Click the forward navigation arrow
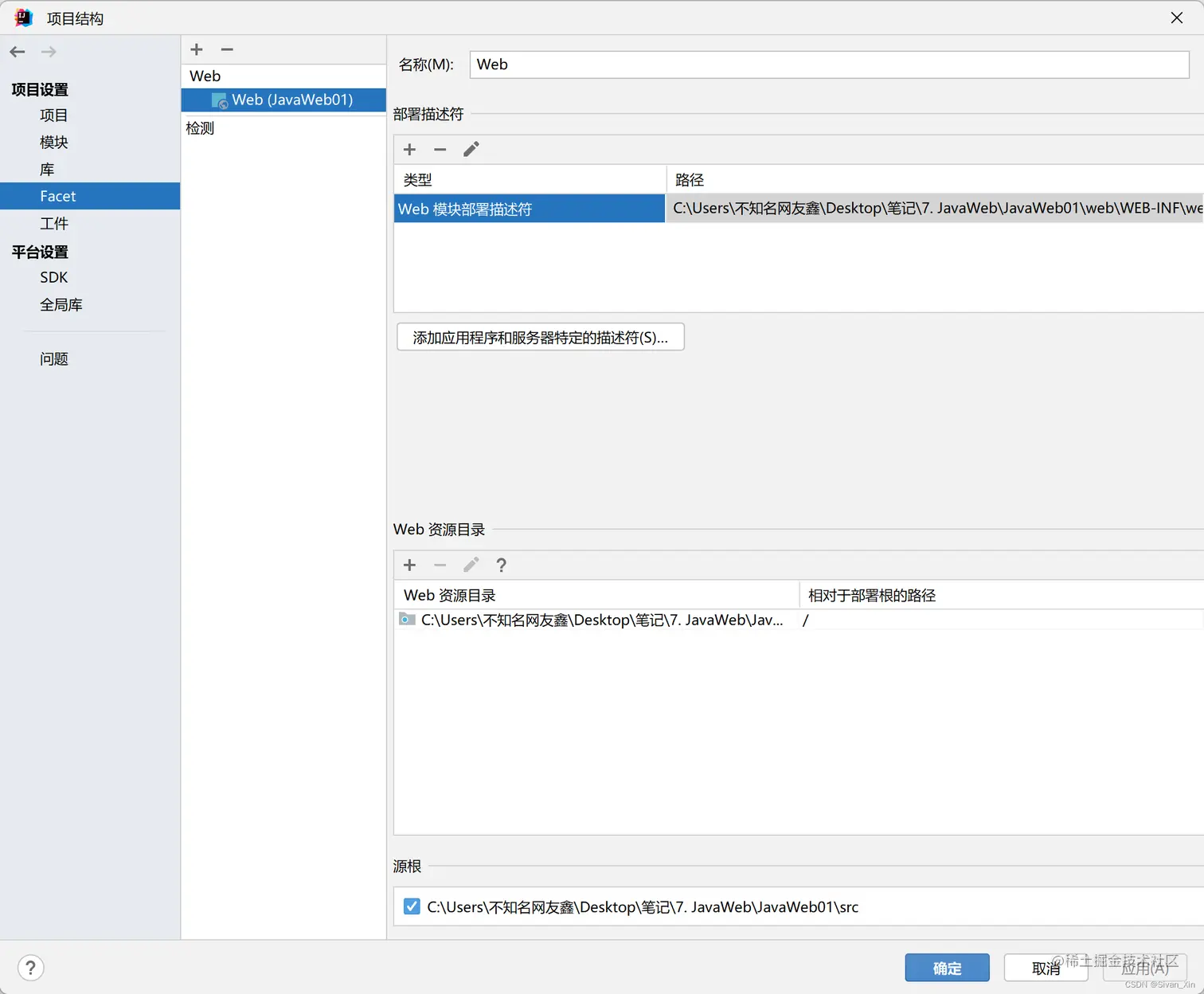Screen dimensions: 1204x994 [49, 52]
